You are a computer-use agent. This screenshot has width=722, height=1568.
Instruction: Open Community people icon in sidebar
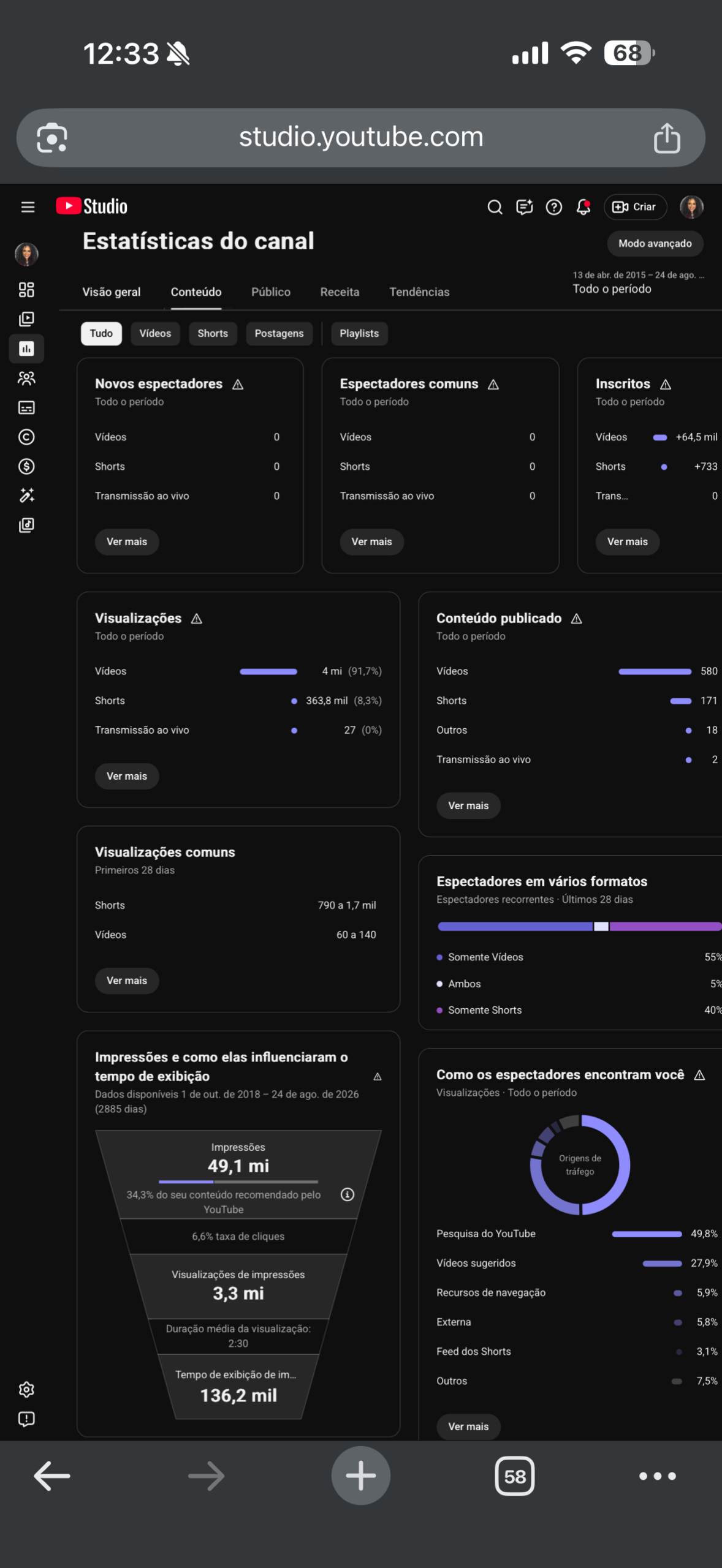point(26,378)
